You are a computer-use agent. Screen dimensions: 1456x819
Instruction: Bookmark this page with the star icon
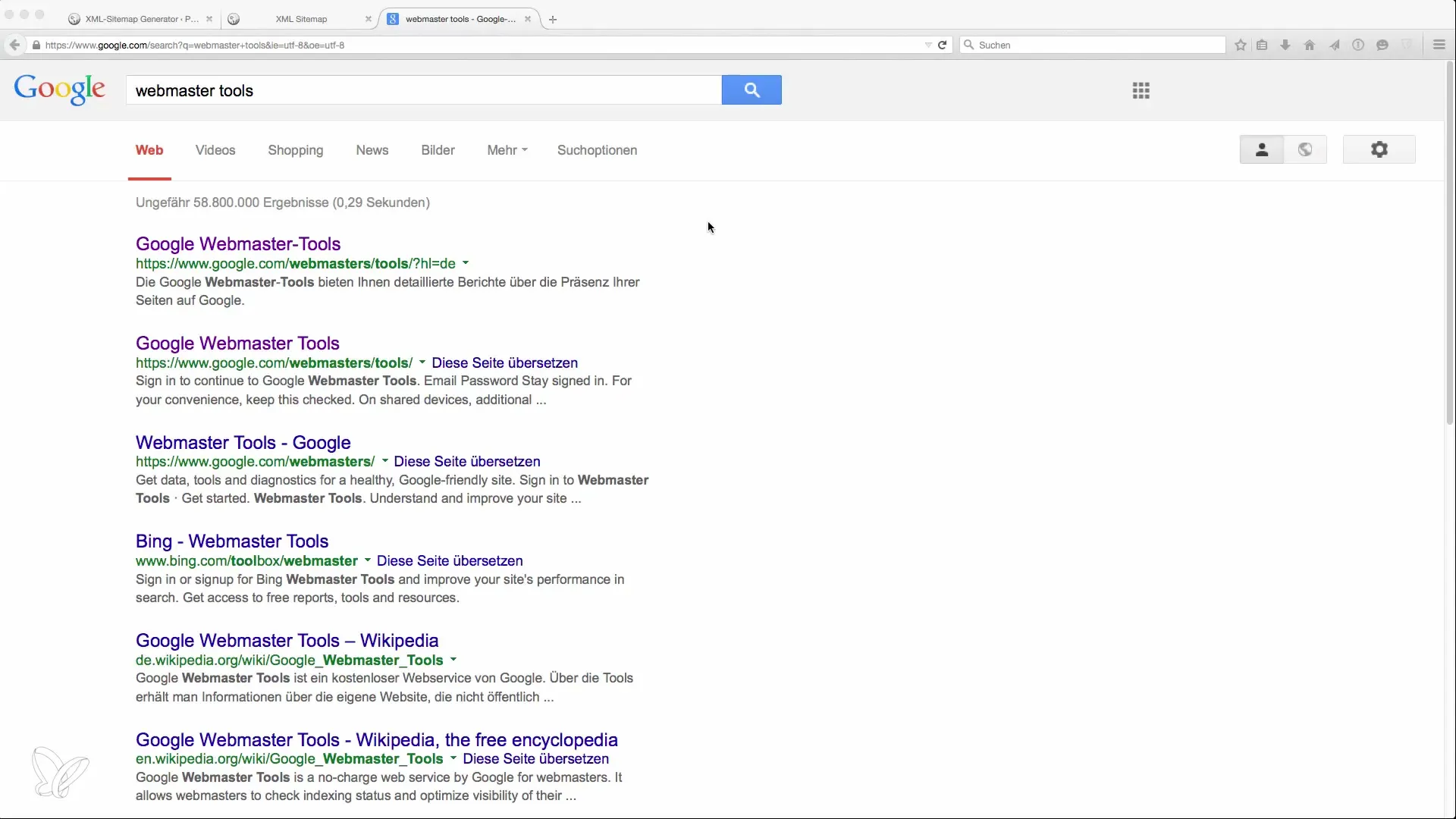(x=1241, y=45)
